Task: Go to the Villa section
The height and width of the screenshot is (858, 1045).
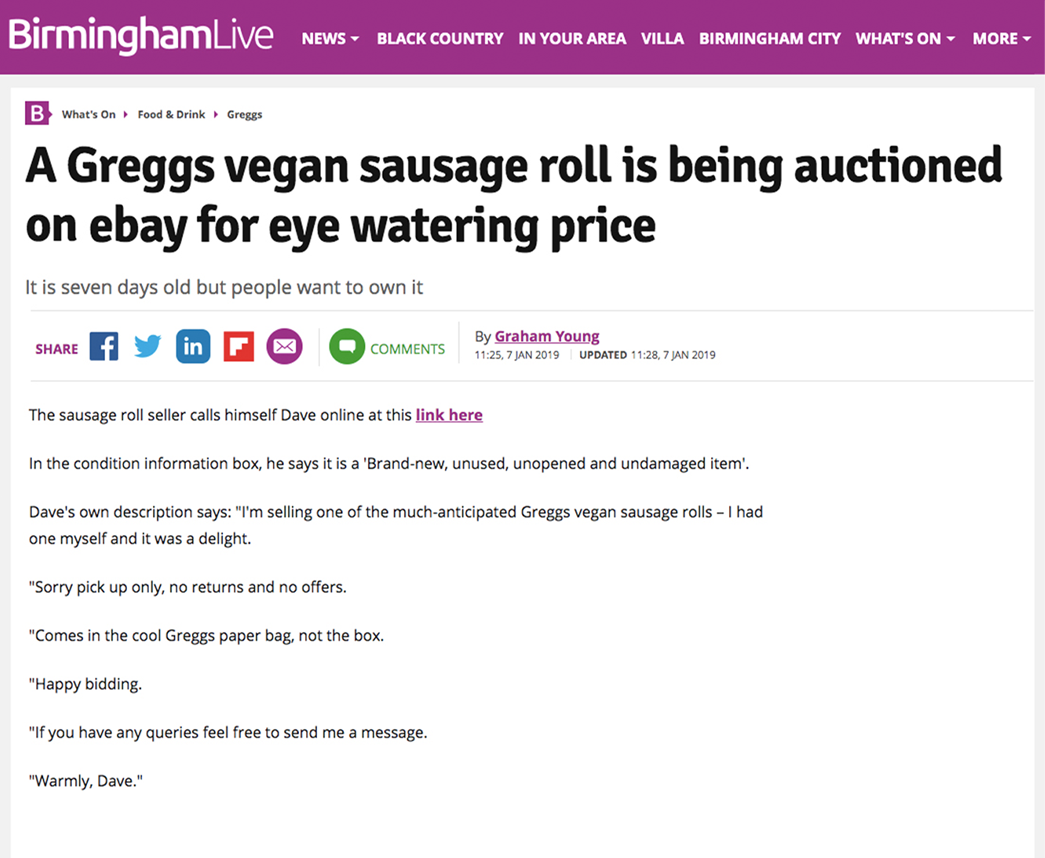Action: [662, 38]
